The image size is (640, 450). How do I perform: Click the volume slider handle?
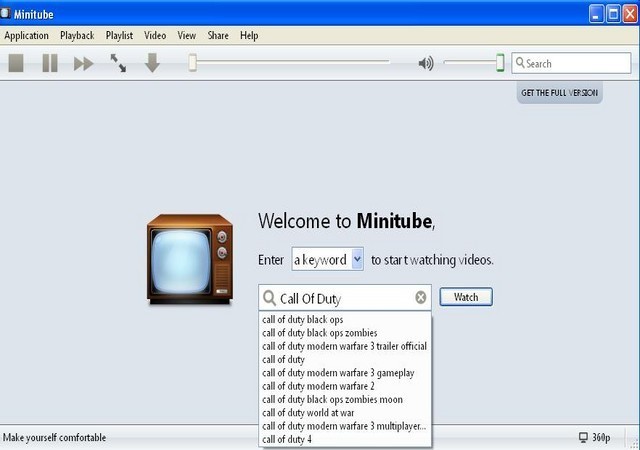click(500, 62)
